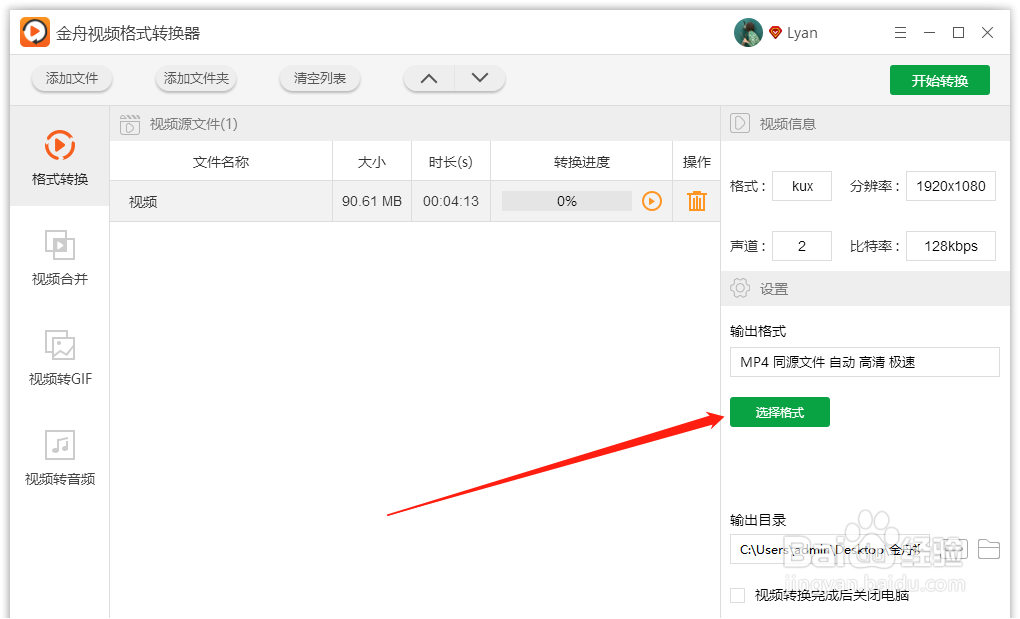Click the 时长(s) column header
Viewport: 1020px width, 619px height.
pyautogui.click(x=451, y=162)
